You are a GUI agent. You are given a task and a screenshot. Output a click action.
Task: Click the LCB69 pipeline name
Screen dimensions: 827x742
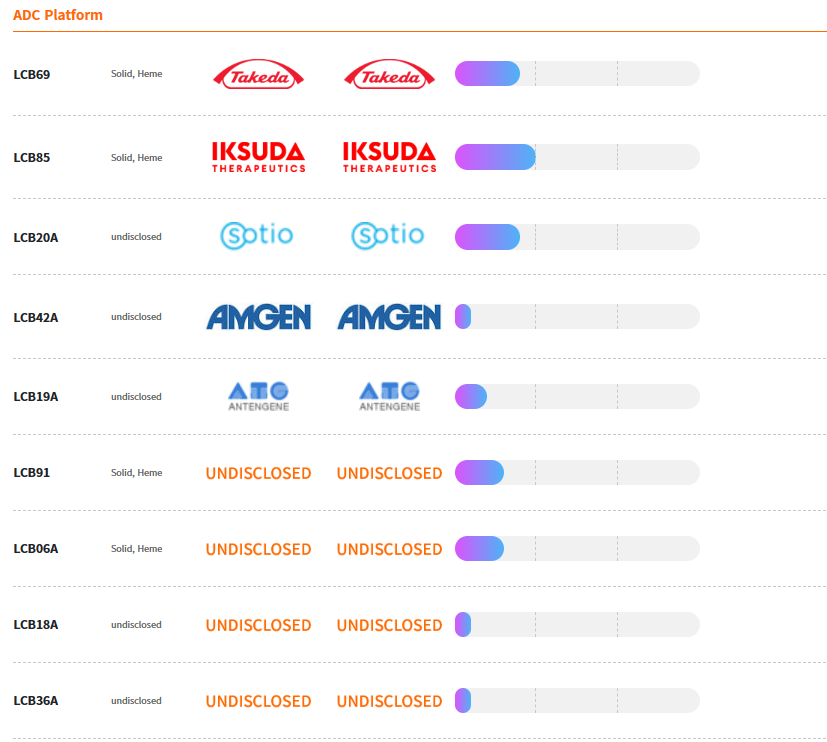point(32,74)
